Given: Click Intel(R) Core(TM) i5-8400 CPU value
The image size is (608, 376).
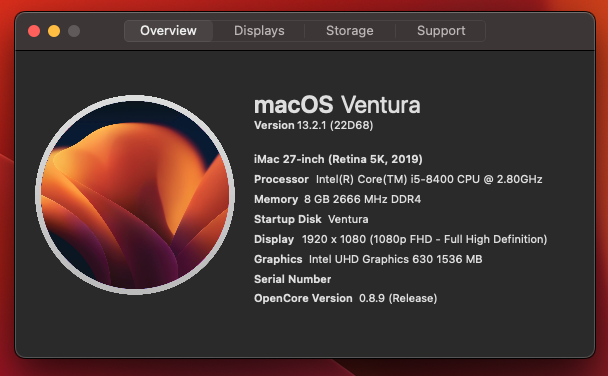Looking at the screenshot, I should pyautogui.click(x=429, y=179).
